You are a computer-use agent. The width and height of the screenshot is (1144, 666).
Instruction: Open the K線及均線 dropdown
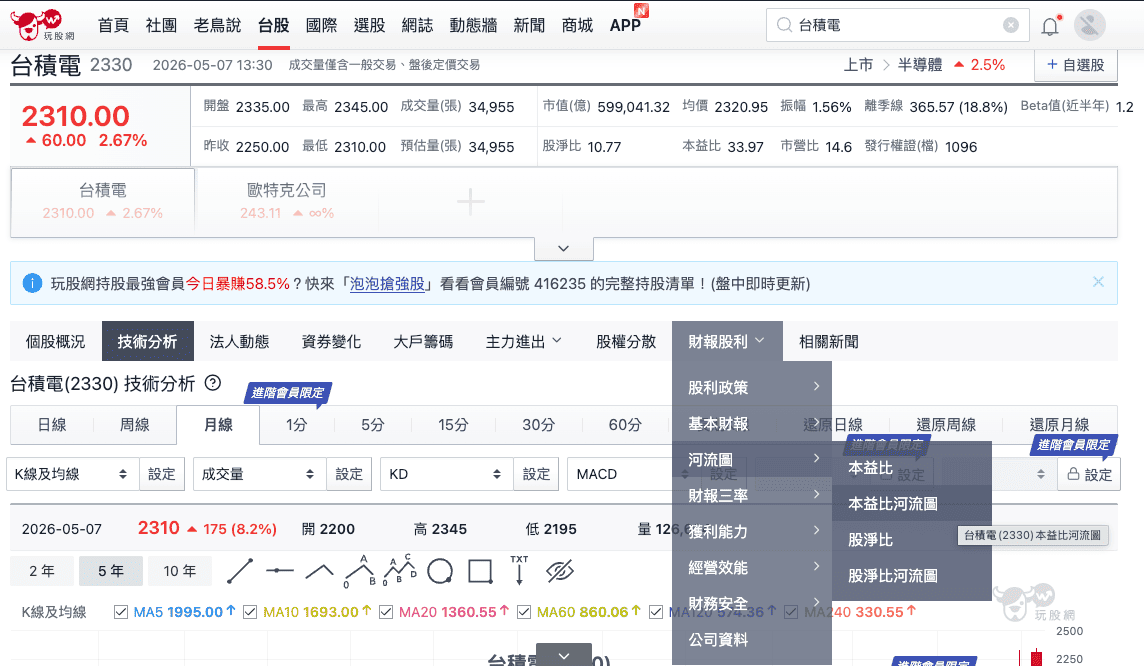[72, 474]
